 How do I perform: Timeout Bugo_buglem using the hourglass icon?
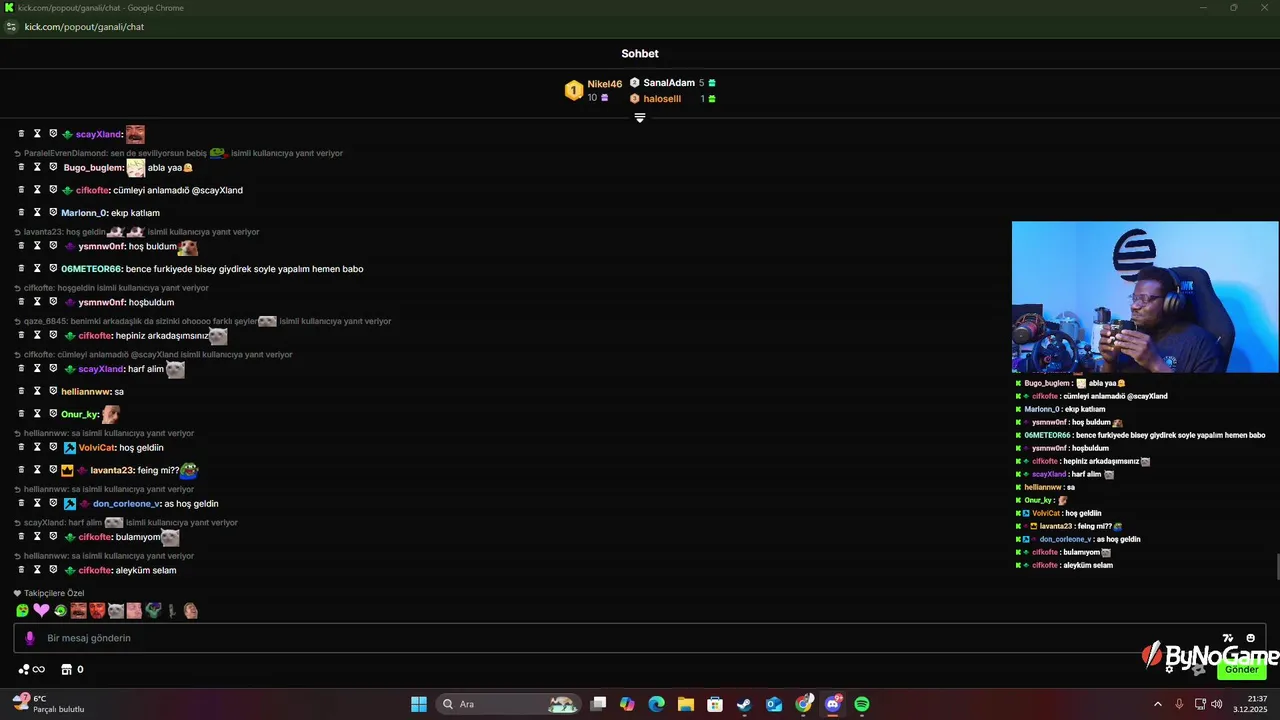tap(37, 167)
